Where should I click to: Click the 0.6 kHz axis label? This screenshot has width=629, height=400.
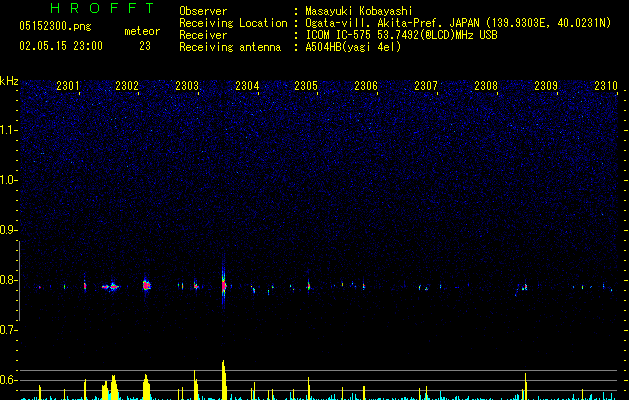pos(8,380)
